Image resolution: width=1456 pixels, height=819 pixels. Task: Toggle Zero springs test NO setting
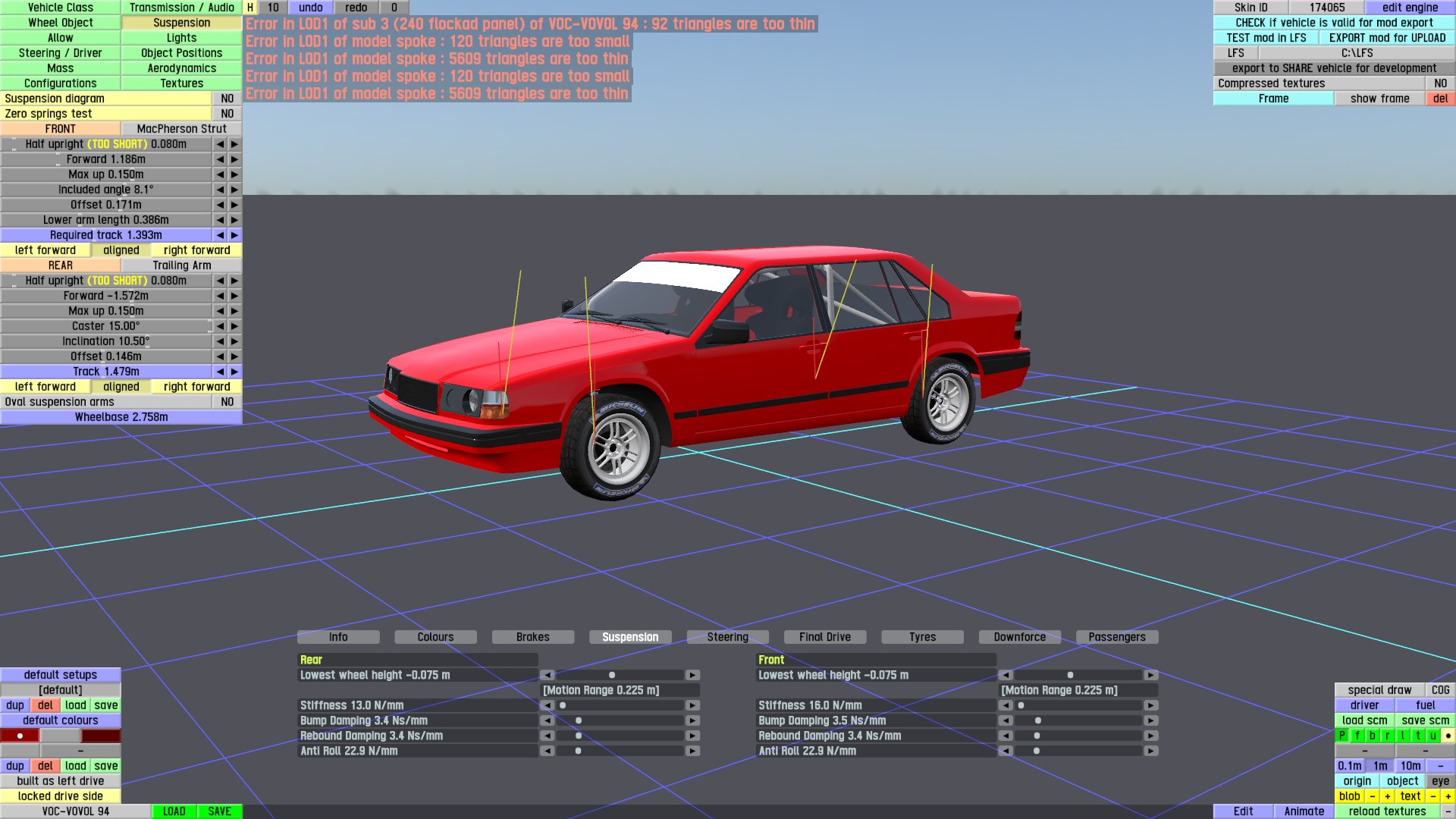227,114
